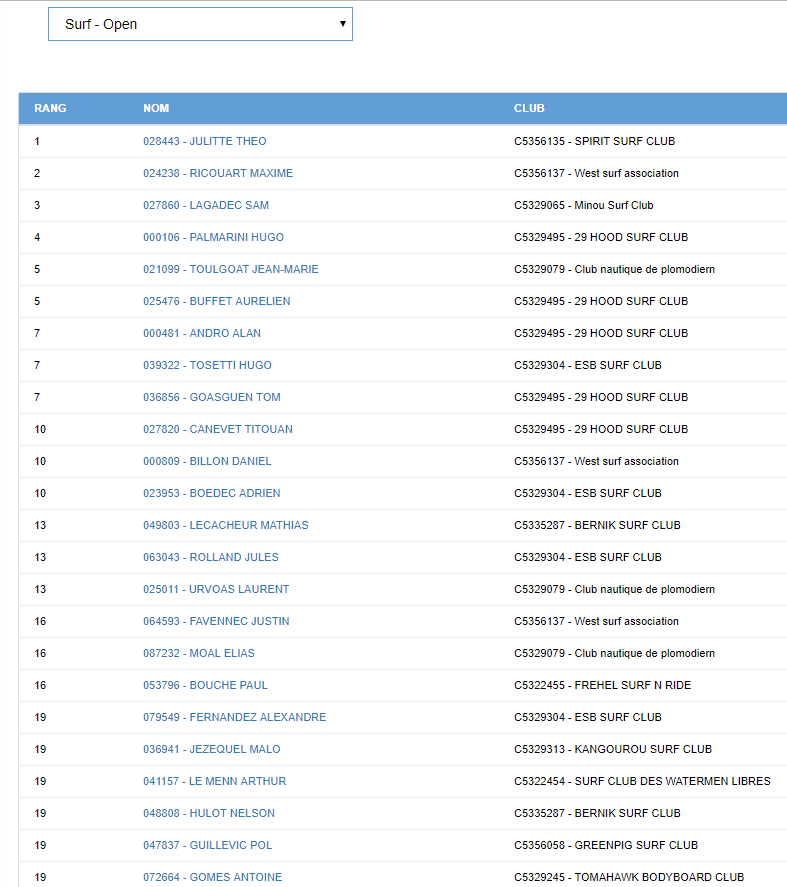Select club cell in LECACHEUR MATHIAS row
The width and height of the screenshot is (787, 887).
click(597, 524)
